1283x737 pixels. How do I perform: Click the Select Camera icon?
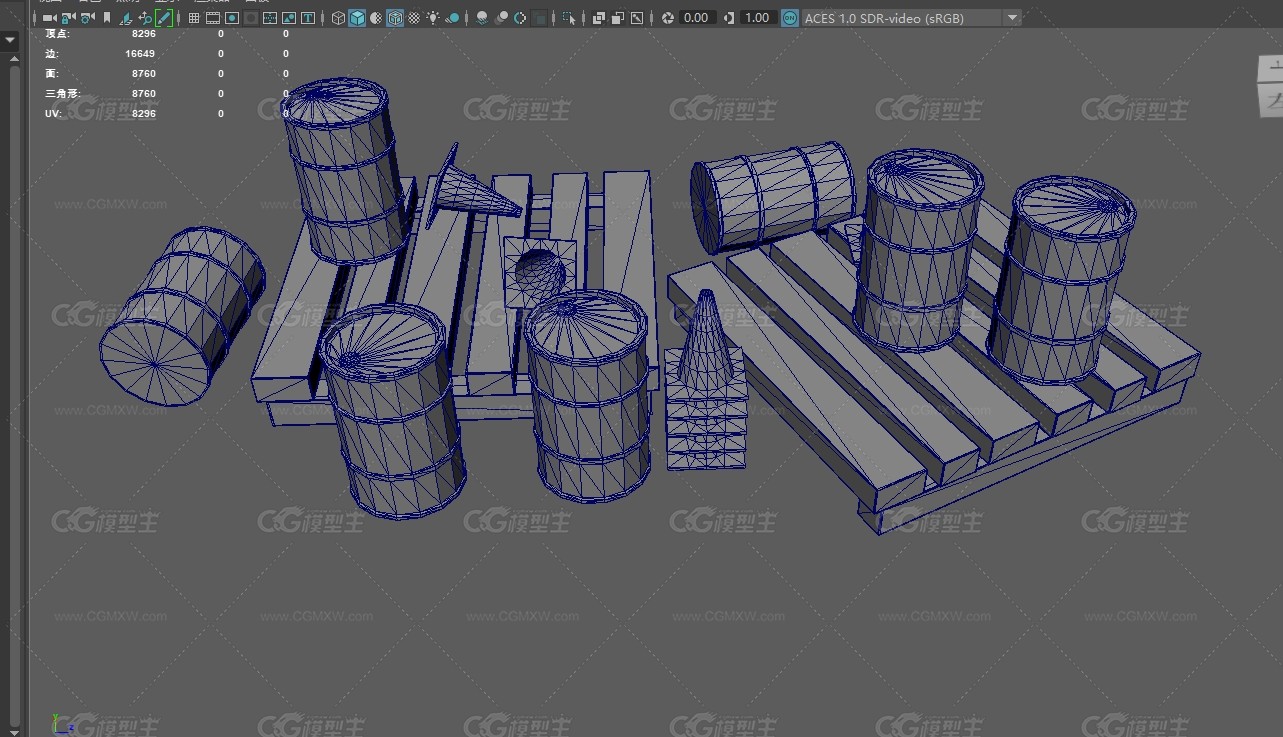click(x=49, y=18)
